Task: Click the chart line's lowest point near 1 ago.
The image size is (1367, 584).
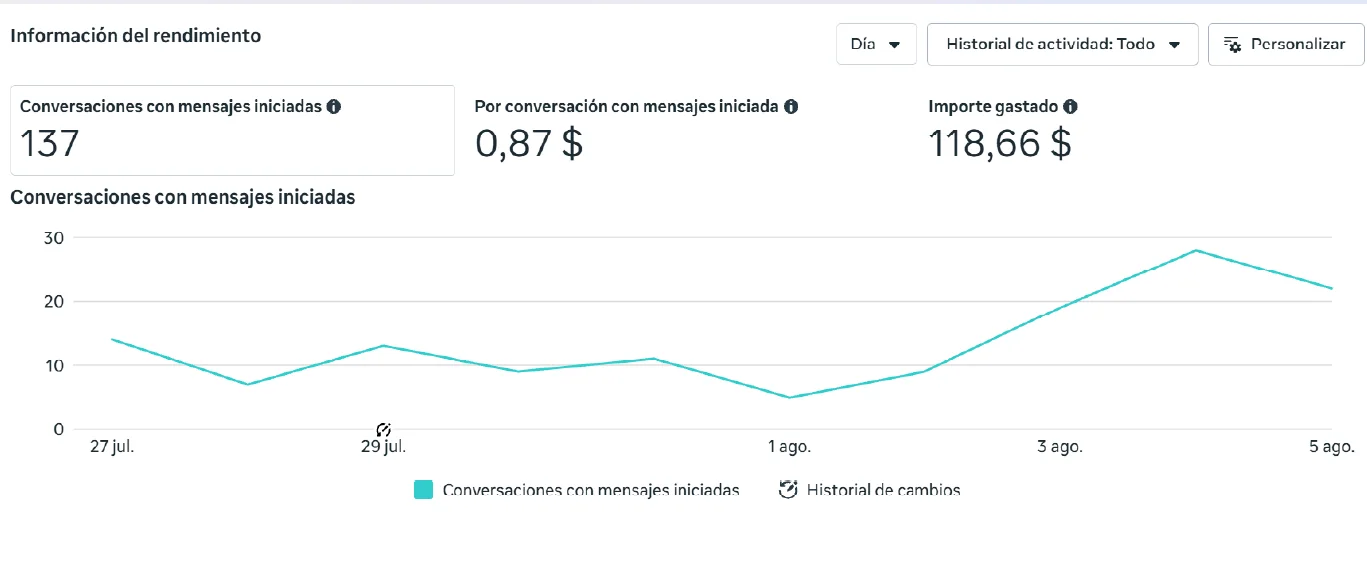Action: [790, 397]
